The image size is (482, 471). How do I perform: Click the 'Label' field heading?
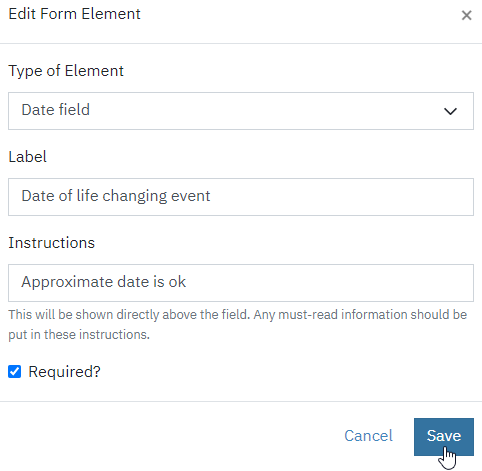coord(27,157)
